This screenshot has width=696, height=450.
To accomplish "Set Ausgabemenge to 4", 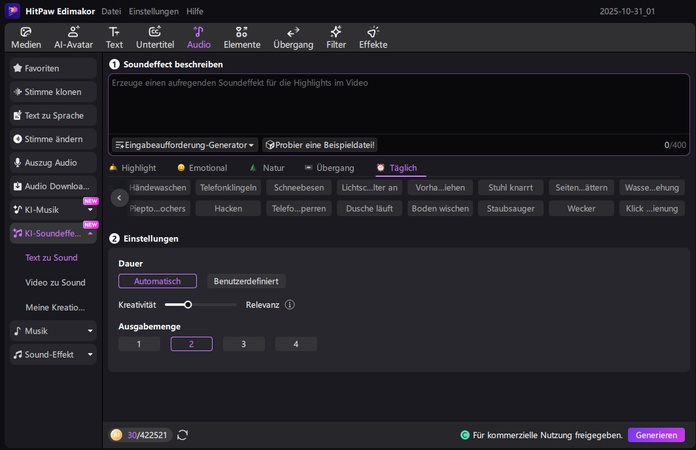I will (x=295, y=344).
